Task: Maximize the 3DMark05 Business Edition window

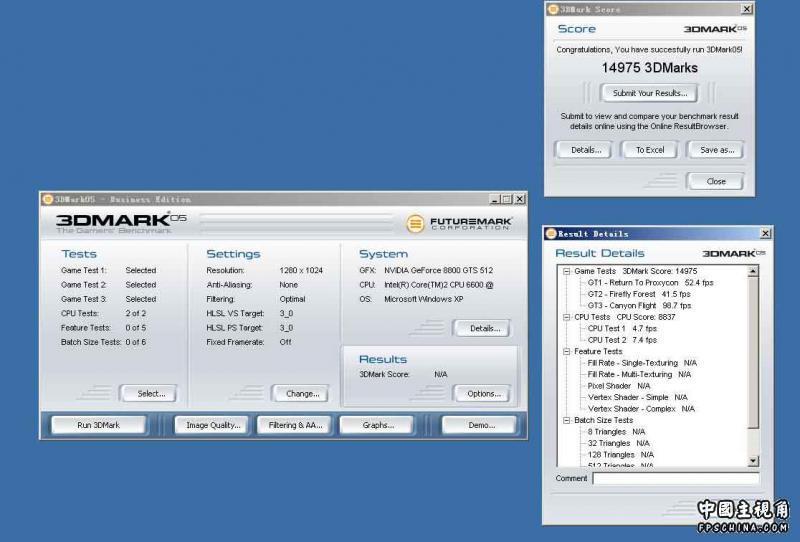Action: tap(506, 199)
